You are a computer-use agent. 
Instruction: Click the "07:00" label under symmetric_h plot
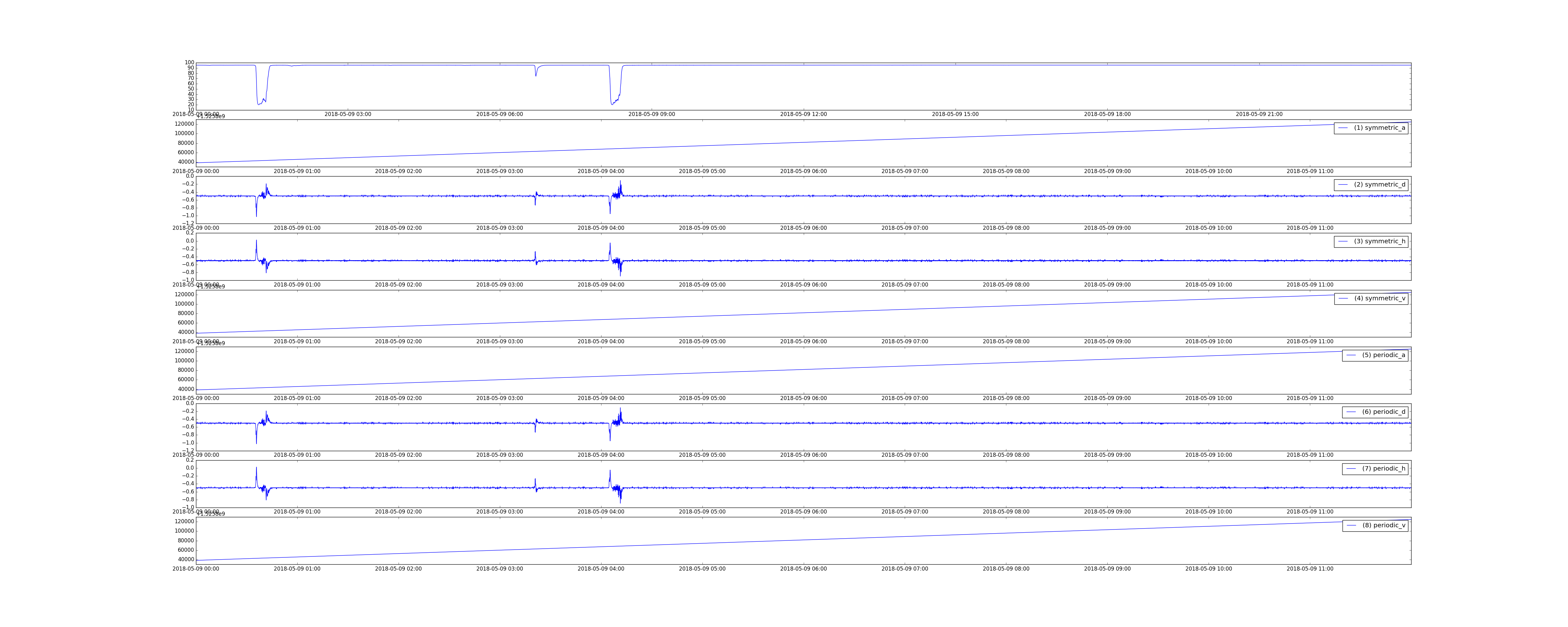pyautogui.click(x=904, y=285)
